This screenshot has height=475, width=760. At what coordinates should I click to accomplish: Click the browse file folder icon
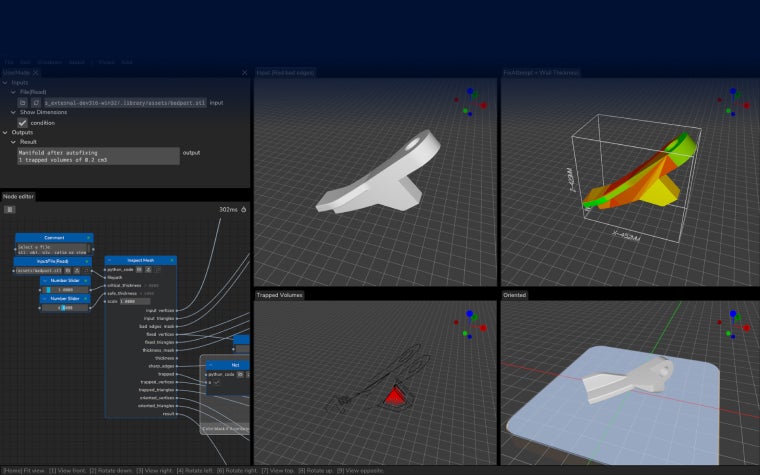[x=23, y=103]
